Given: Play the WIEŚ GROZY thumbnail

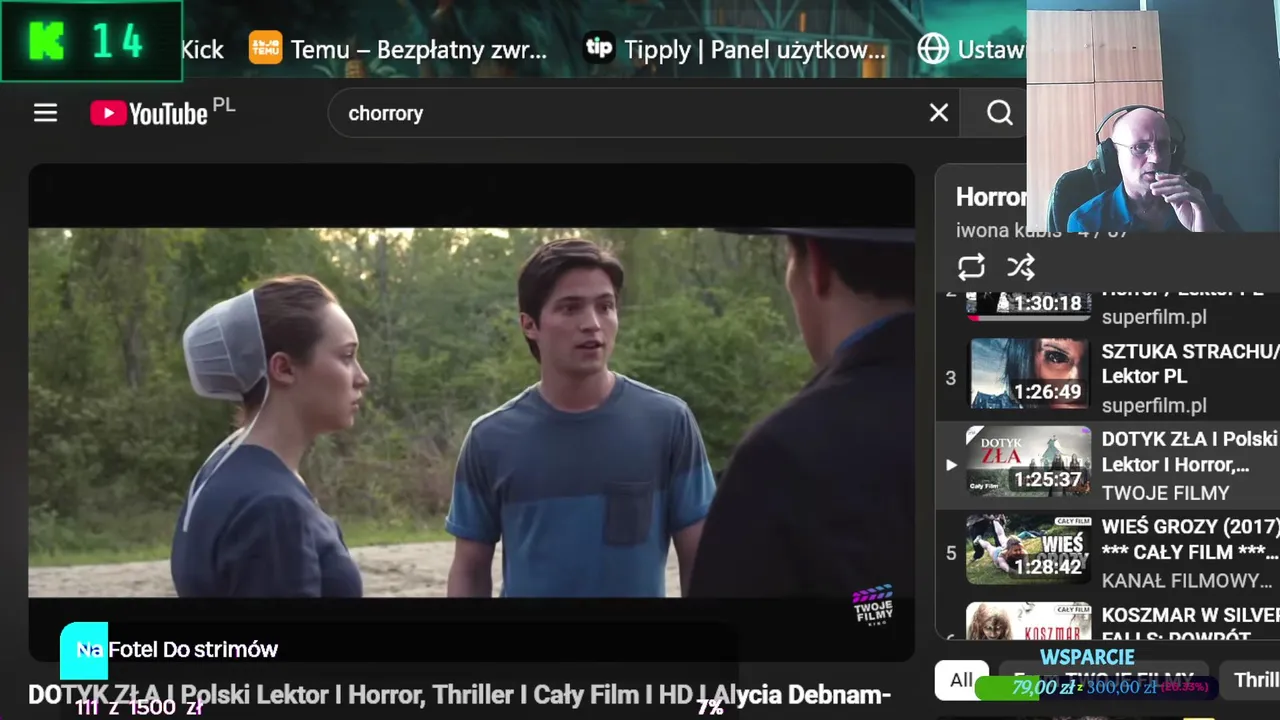Looking at the screenshot, I should click(1028, 549).
